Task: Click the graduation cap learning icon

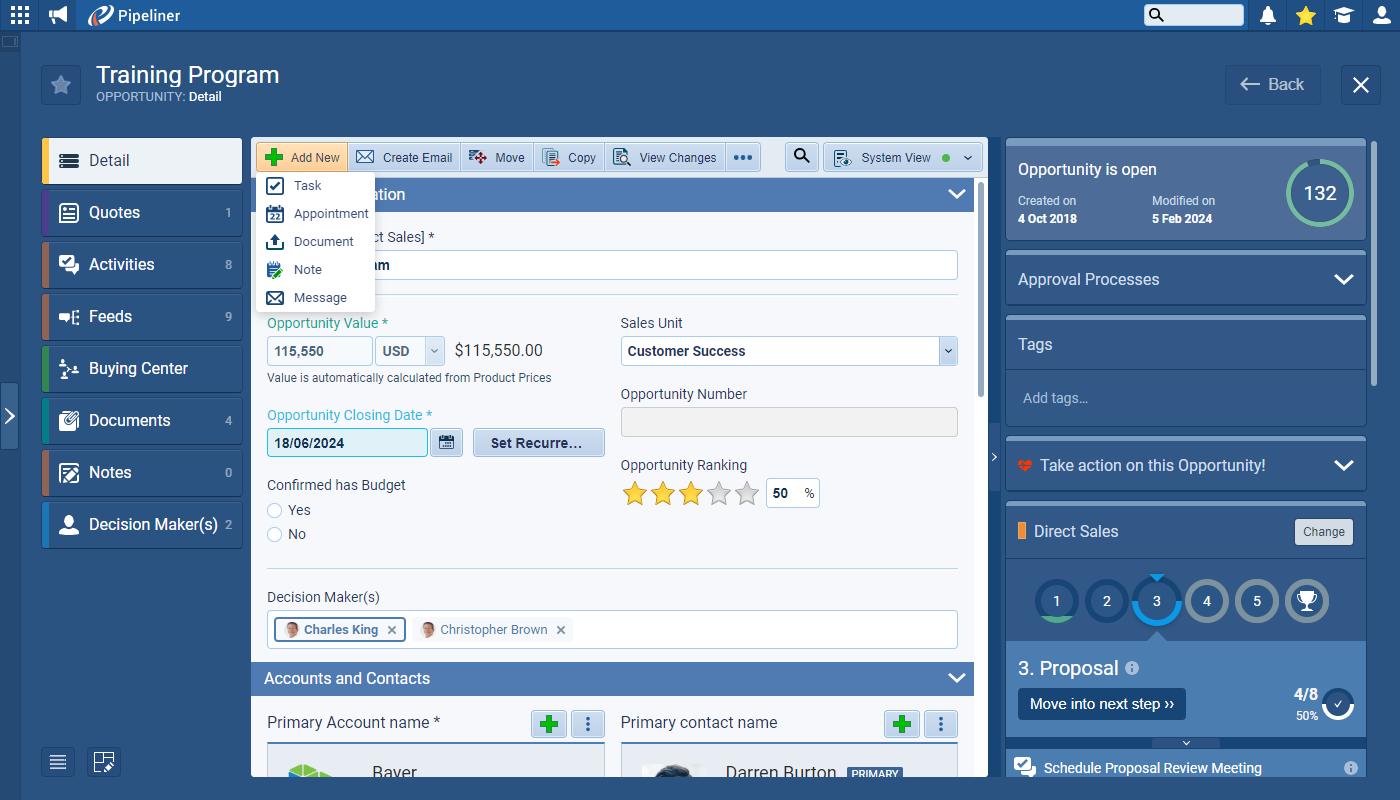Action: [1342, 15]
